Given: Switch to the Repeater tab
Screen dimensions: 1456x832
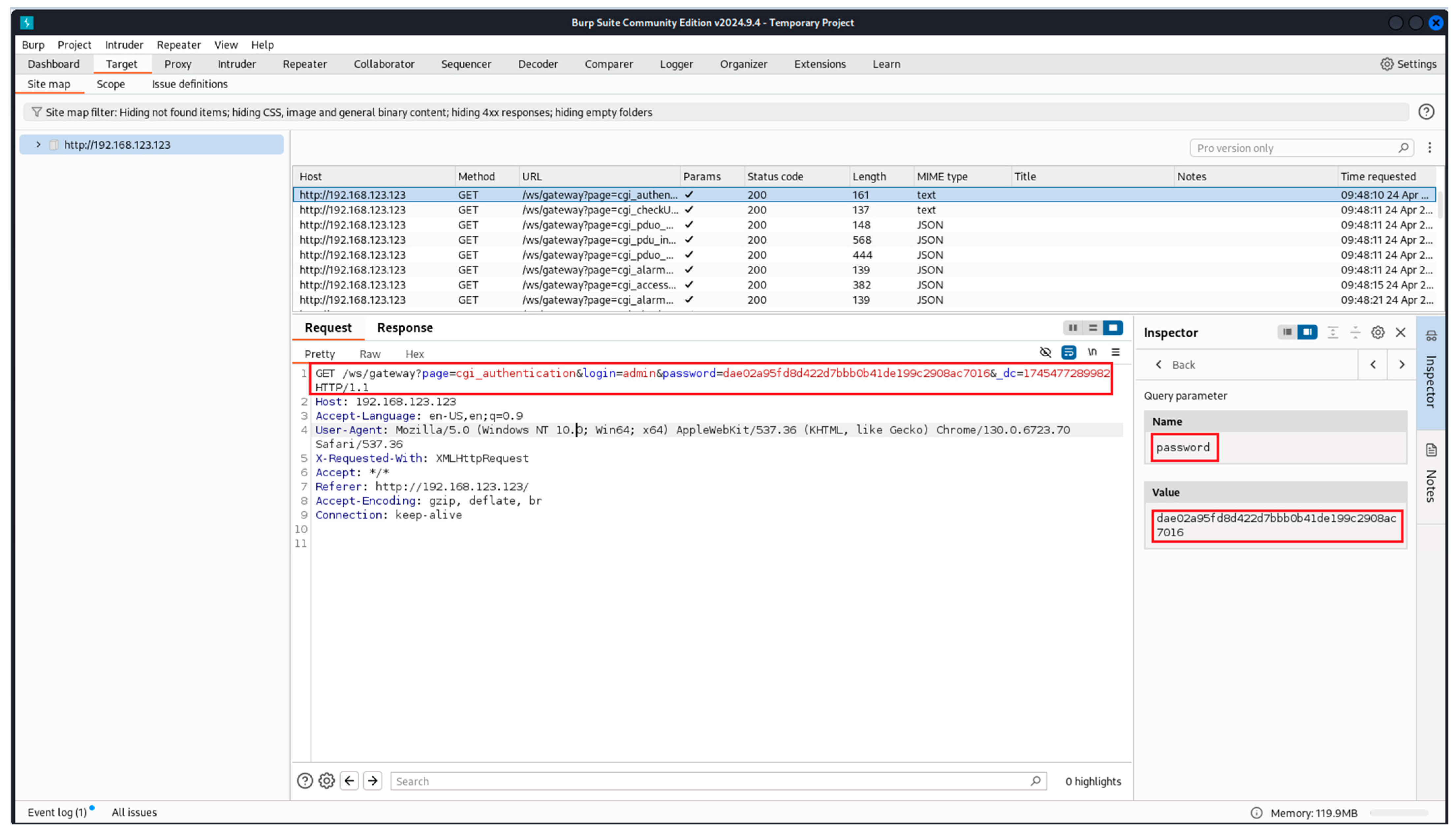Looking at the screenshot, I should coord(304,64).
